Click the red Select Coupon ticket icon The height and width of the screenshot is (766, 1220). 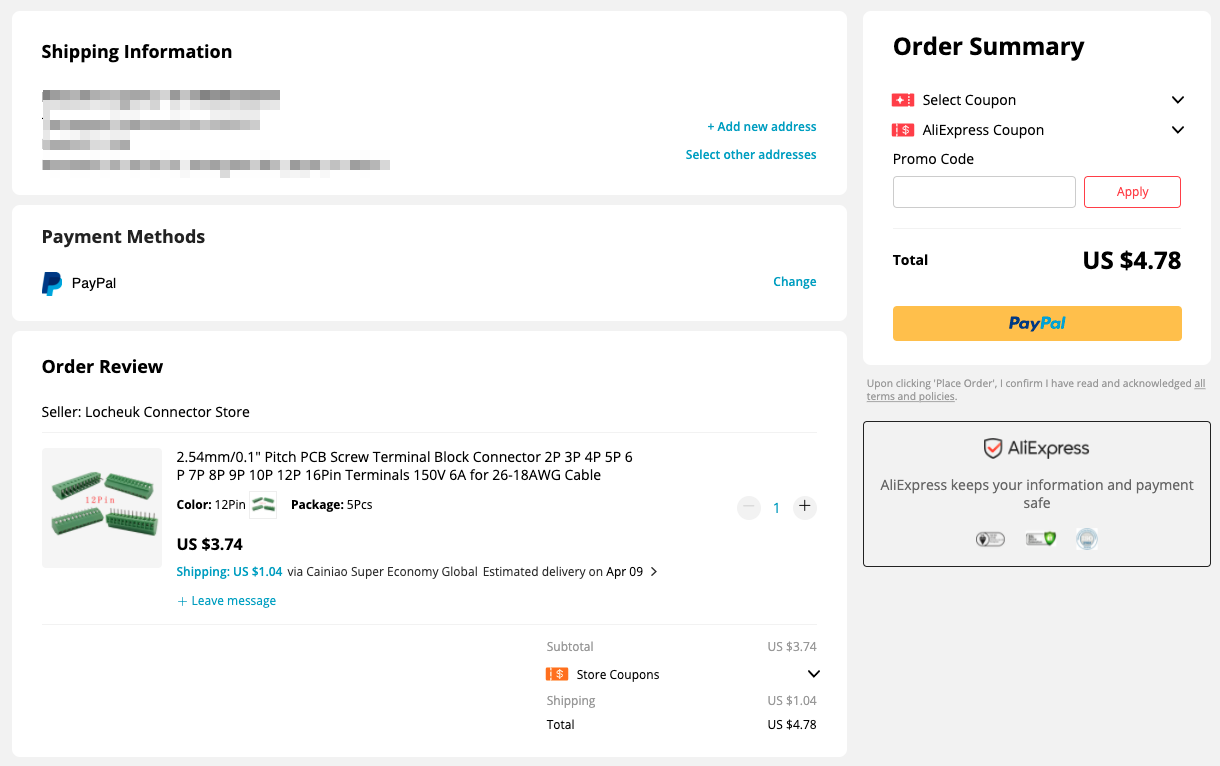[x=903, y=100]
